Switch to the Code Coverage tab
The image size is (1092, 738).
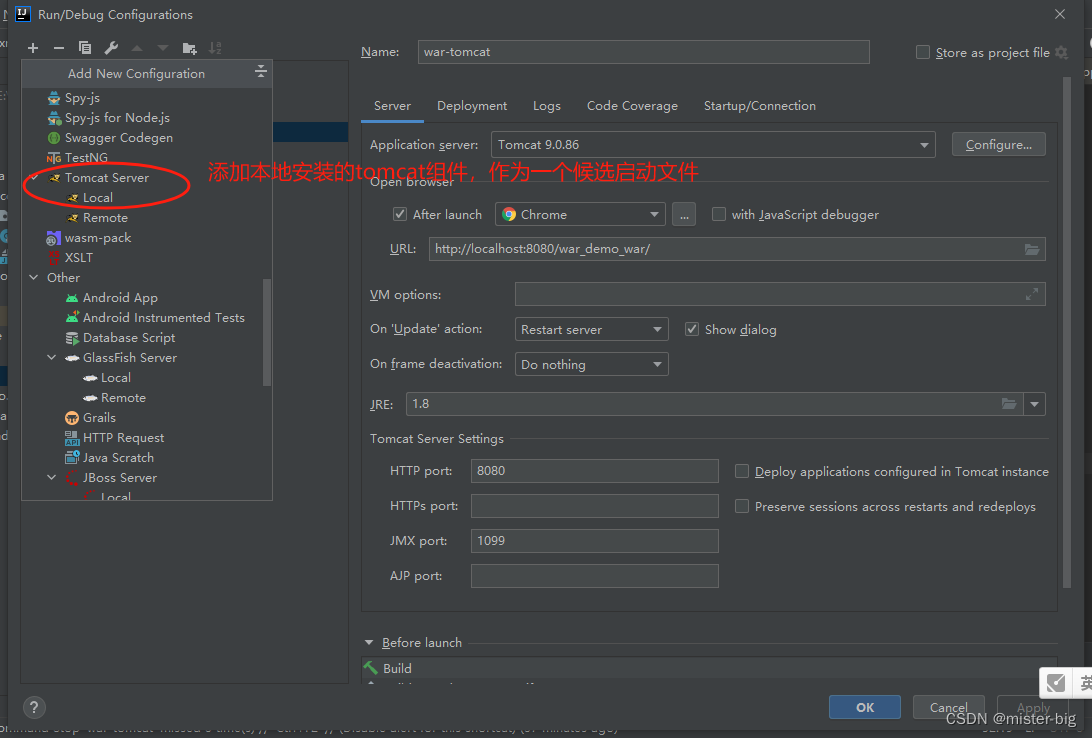click(x=632, y=105)
